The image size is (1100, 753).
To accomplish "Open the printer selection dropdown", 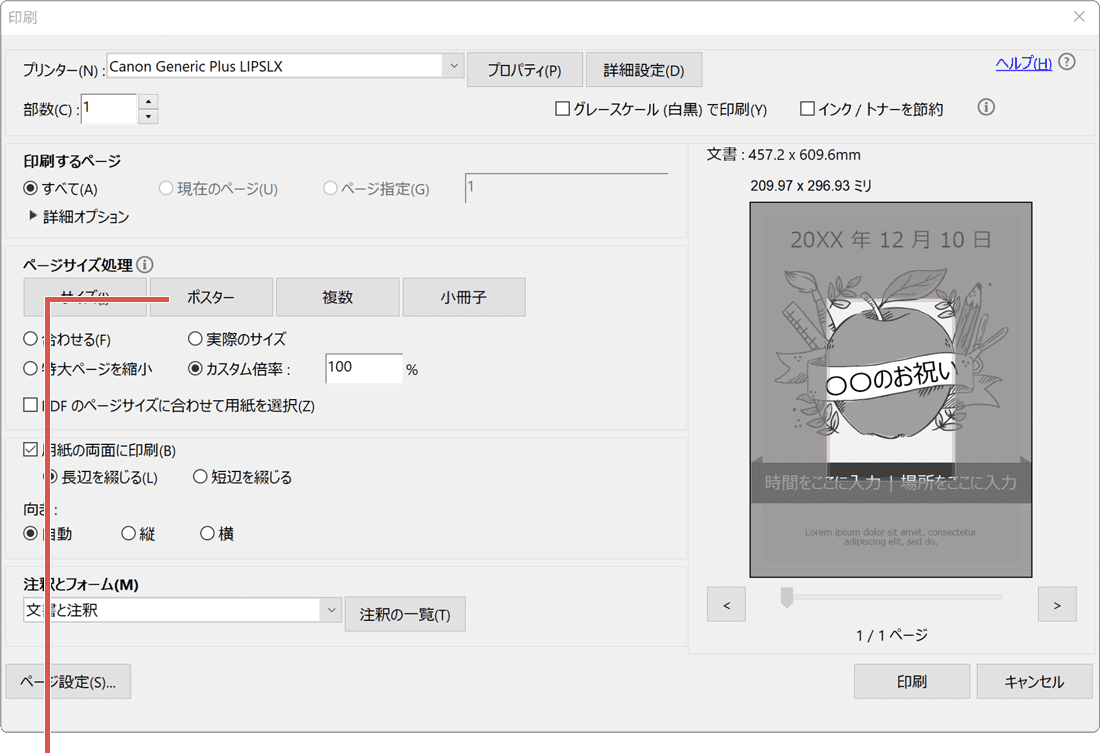I will (x=454, y=65).
